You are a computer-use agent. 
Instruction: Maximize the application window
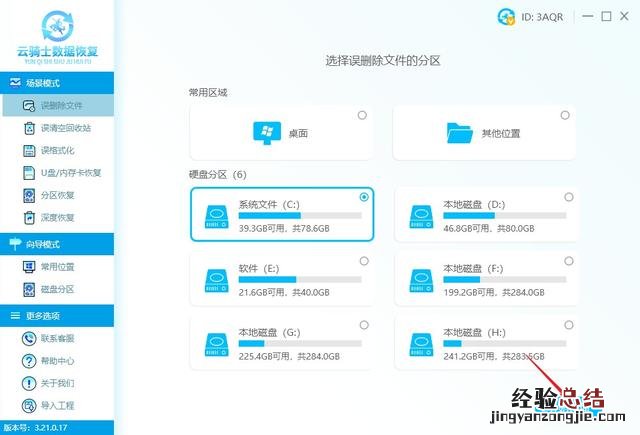click(607, 16)
